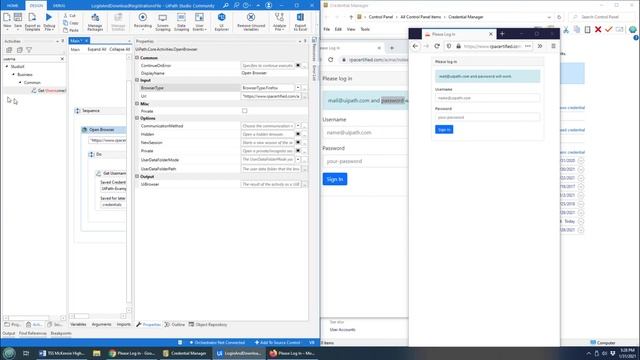Open Tools menu in Credential Manager
Viewport: 640px width, 360px height.
pyautogui.click(x=365, y=29)
